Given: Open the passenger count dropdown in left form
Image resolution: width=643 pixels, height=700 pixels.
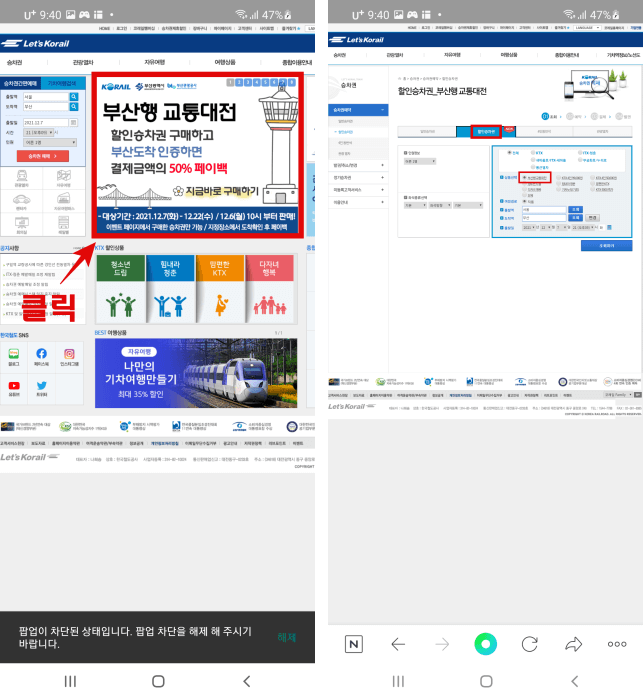Looking at the screenshot, I should (50, 142).
